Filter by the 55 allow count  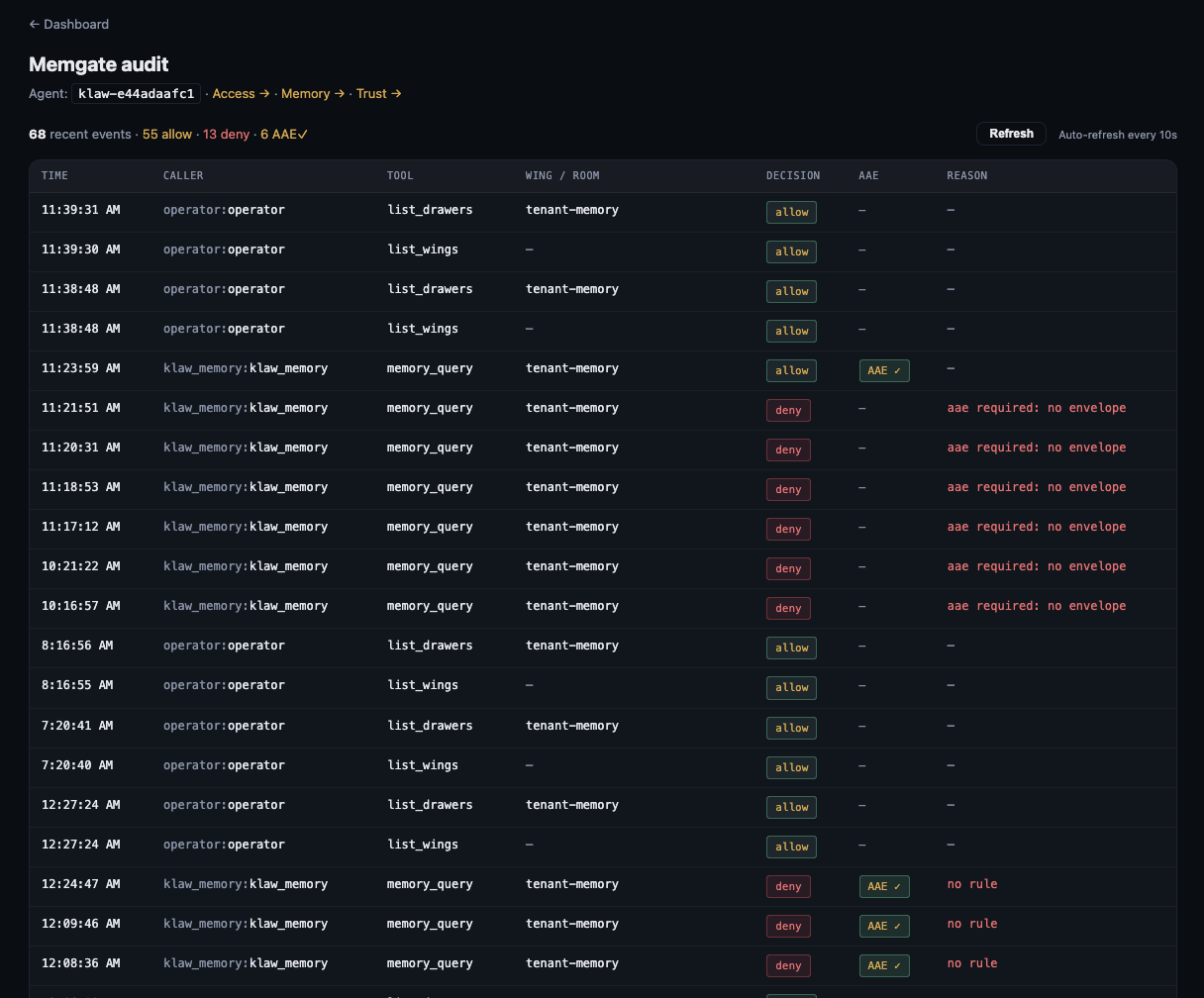pyautogui.click(x=166, y=134)
